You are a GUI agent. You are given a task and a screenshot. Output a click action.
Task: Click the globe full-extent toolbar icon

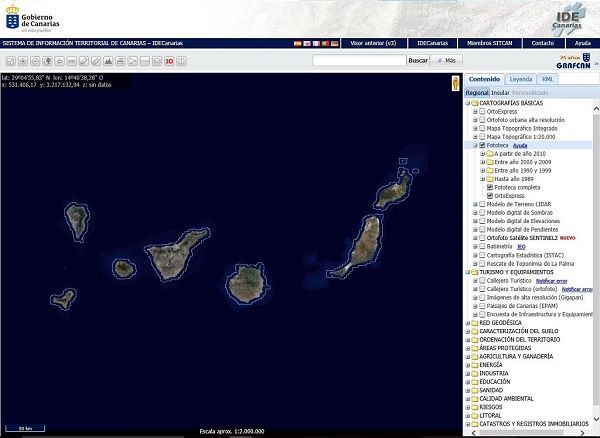tap(47, 61)
